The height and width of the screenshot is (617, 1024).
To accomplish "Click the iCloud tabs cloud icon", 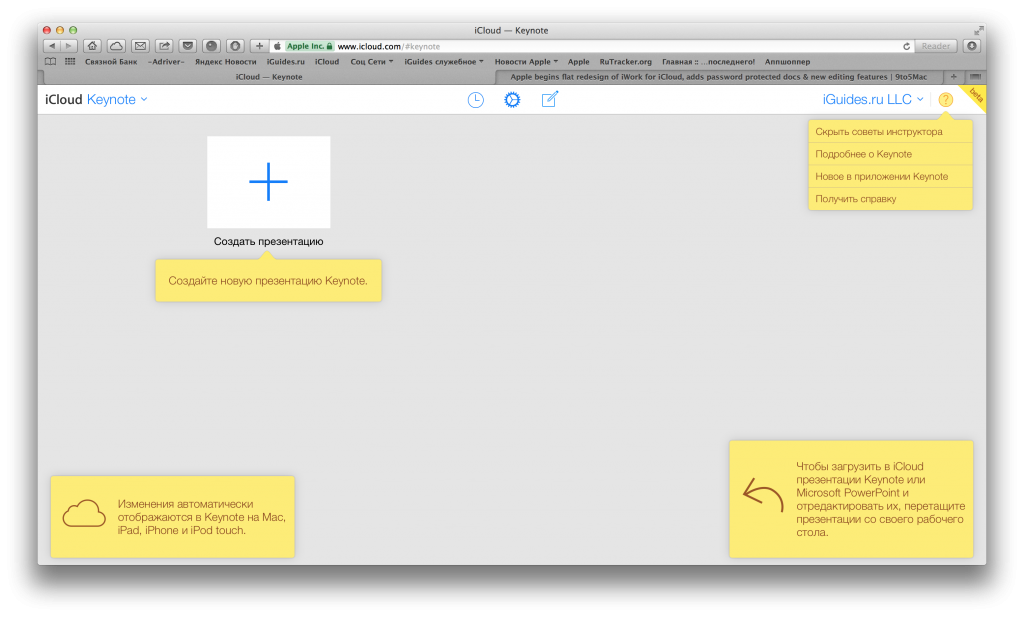I will coord(116,46).
